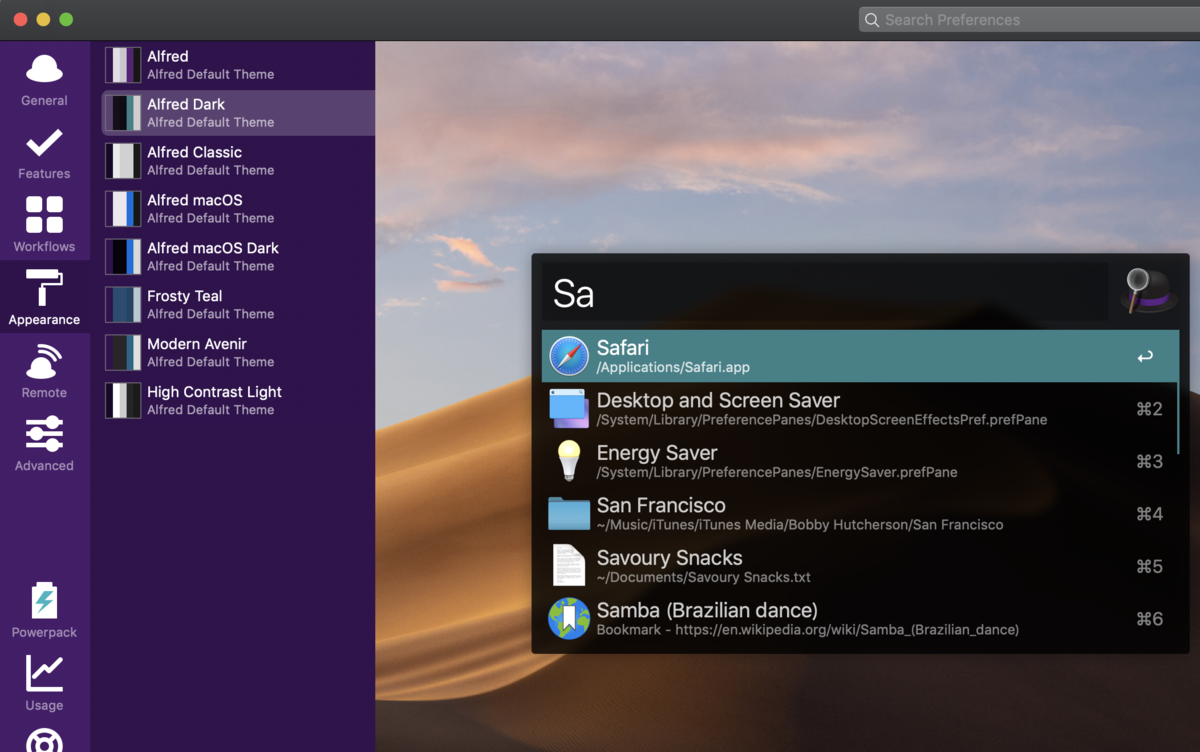Click the Samba bookmark globe icon
This screenshot has height=752, width=1200.
(569, 619)
